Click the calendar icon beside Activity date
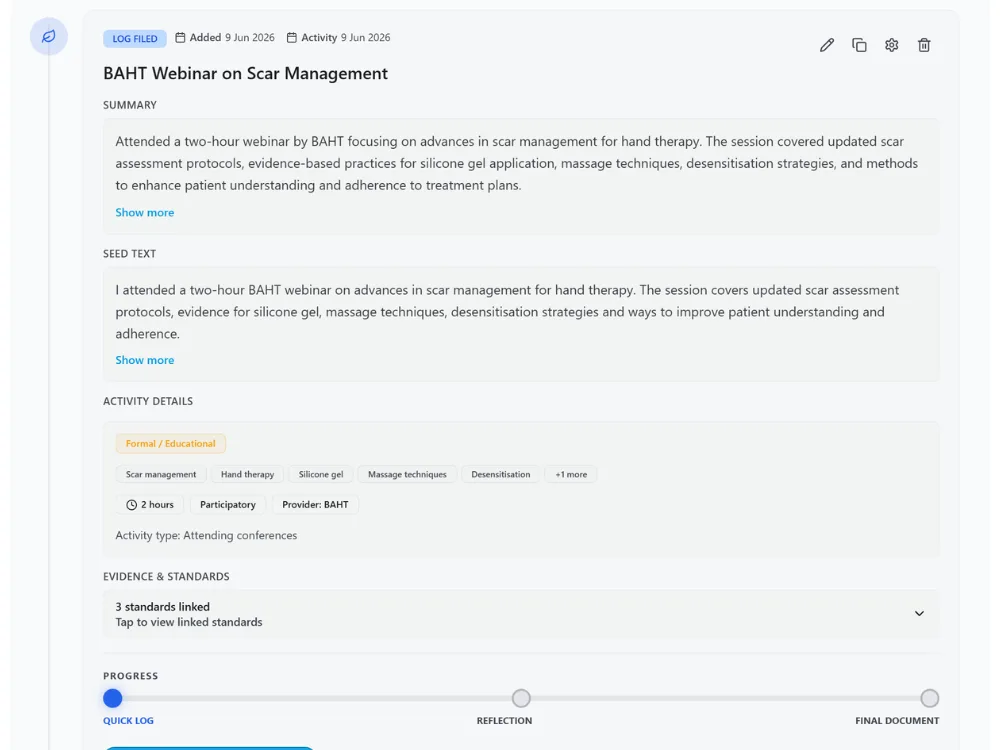Screen dimensions: 1000x750 click(291, 38)
